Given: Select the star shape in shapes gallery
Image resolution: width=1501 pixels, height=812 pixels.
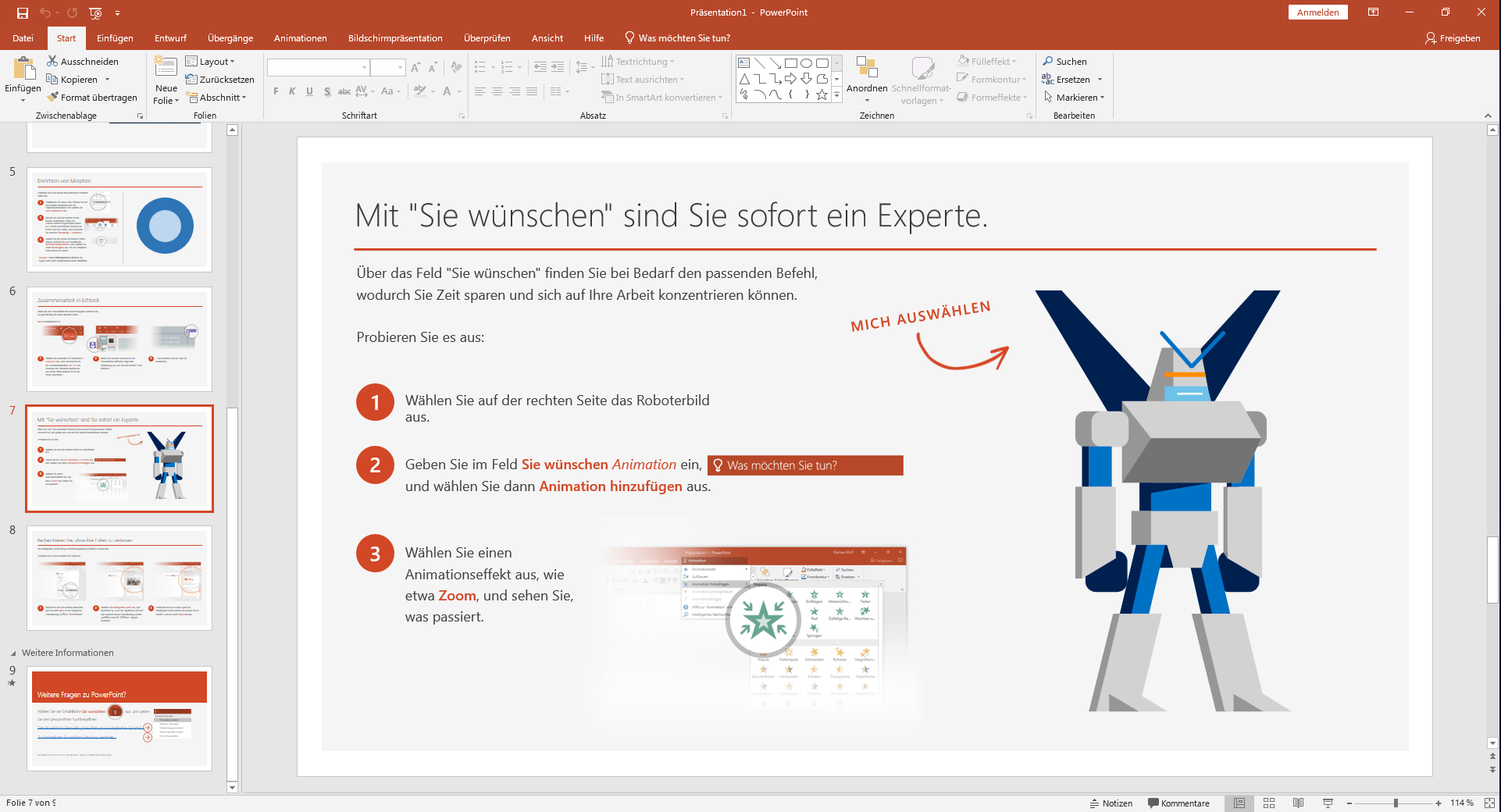Looking at the screenshot, I should point(822,94).
